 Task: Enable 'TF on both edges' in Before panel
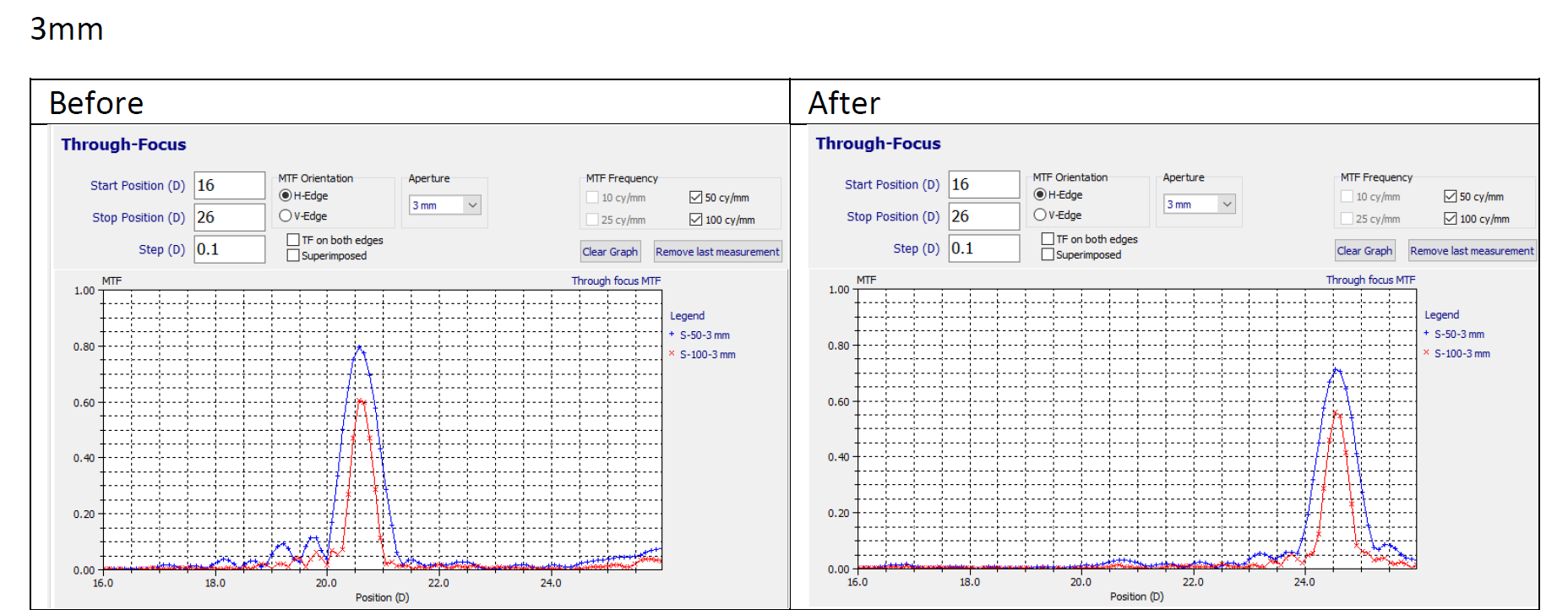pyautogui.click(x=293, y=240)
